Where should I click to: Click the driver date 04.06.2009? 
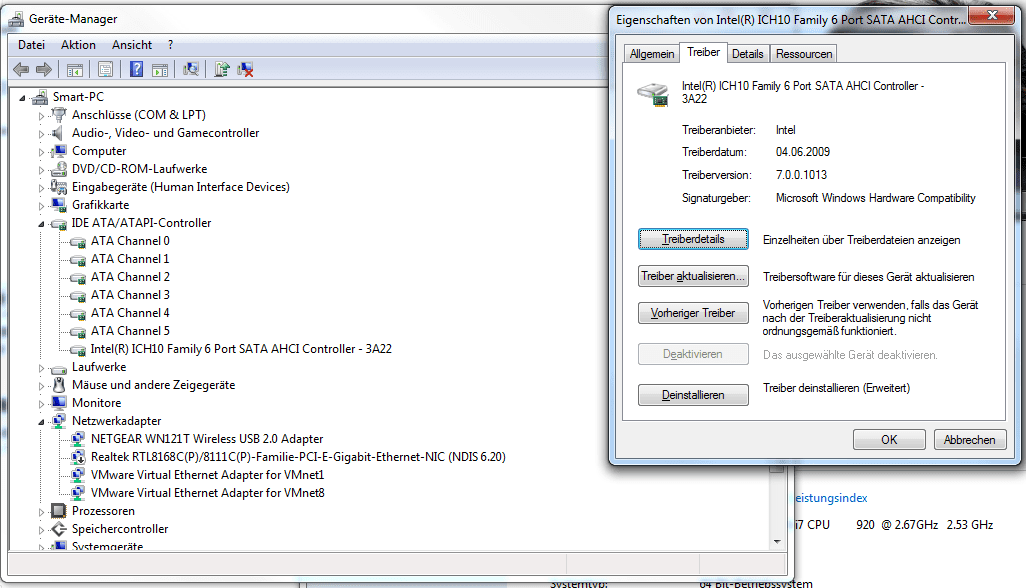pos(803,152)
